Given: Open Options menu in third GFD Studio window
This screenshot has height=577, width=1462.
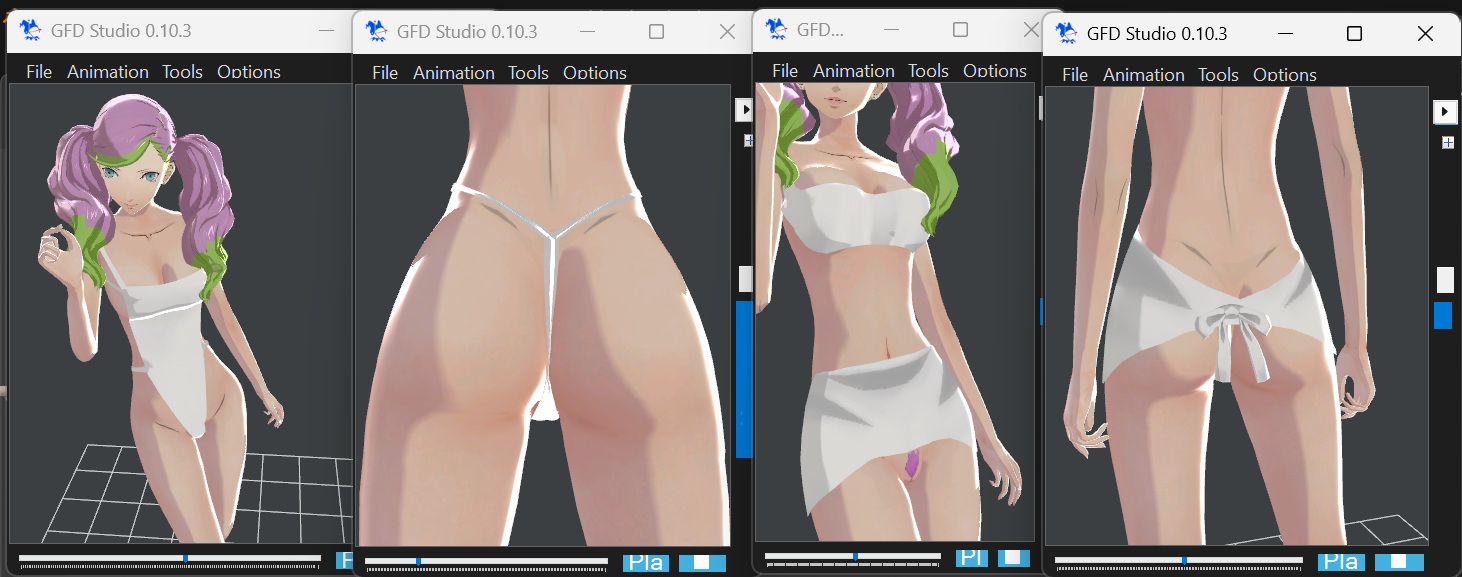Looking at the screenshot, I should point(995,71).
